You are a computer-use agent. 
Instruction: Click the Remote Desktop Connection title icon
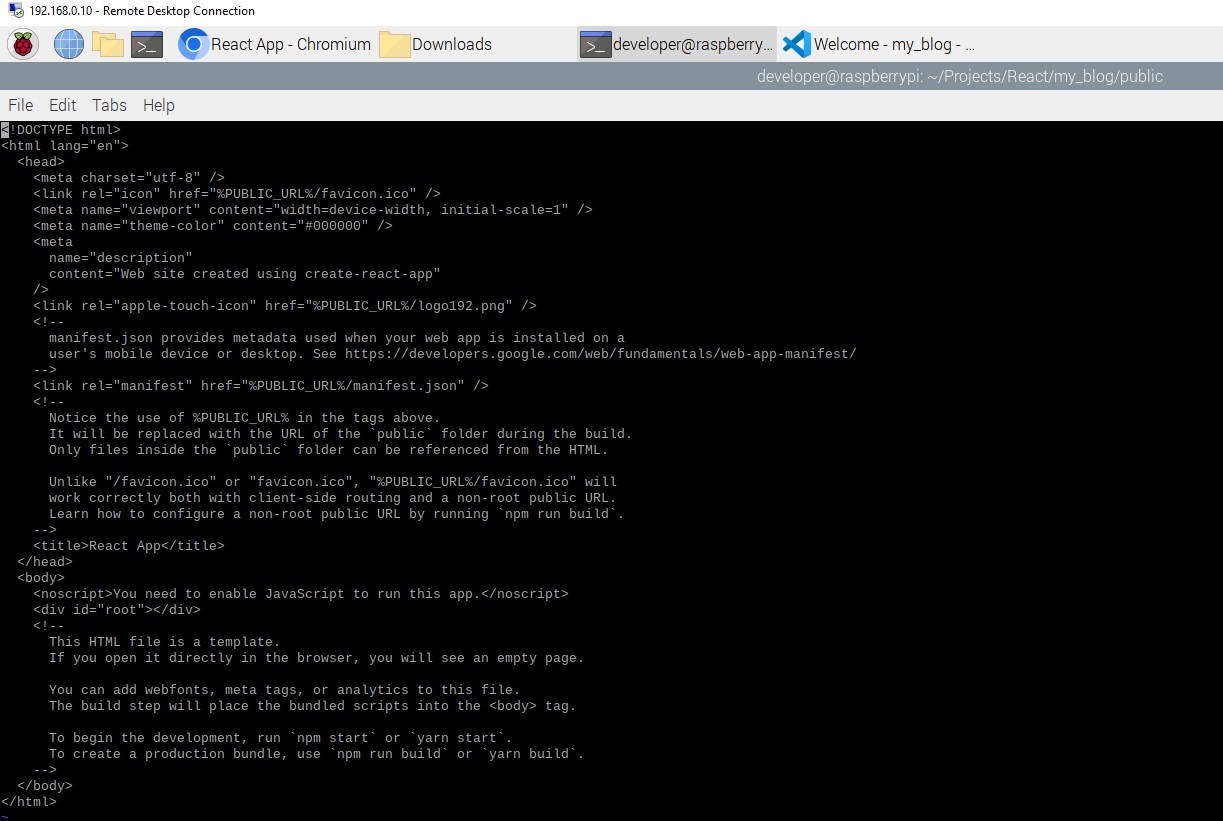(x=14, y=11)
